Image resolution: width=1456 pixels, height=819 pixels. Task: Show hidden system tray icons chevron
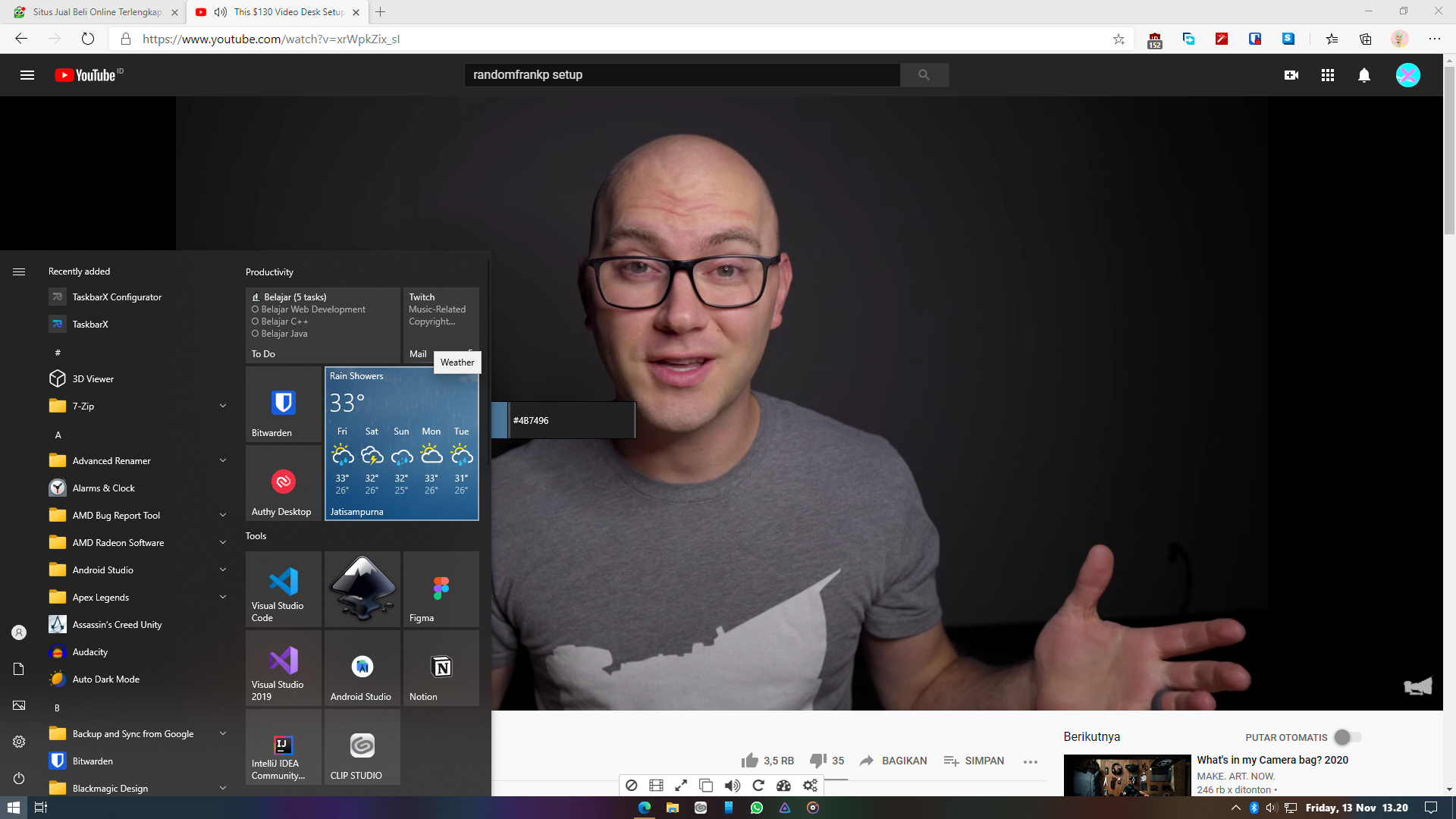click(1235, 808)
